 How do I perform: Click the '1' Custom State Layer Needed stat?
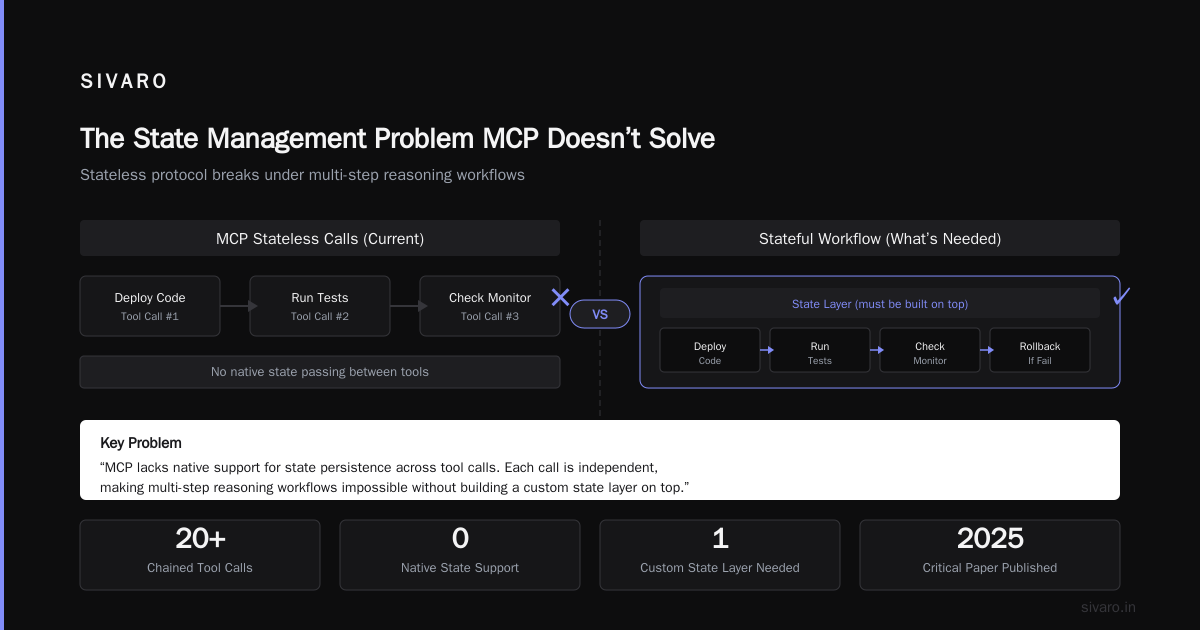tap(720, 554)
